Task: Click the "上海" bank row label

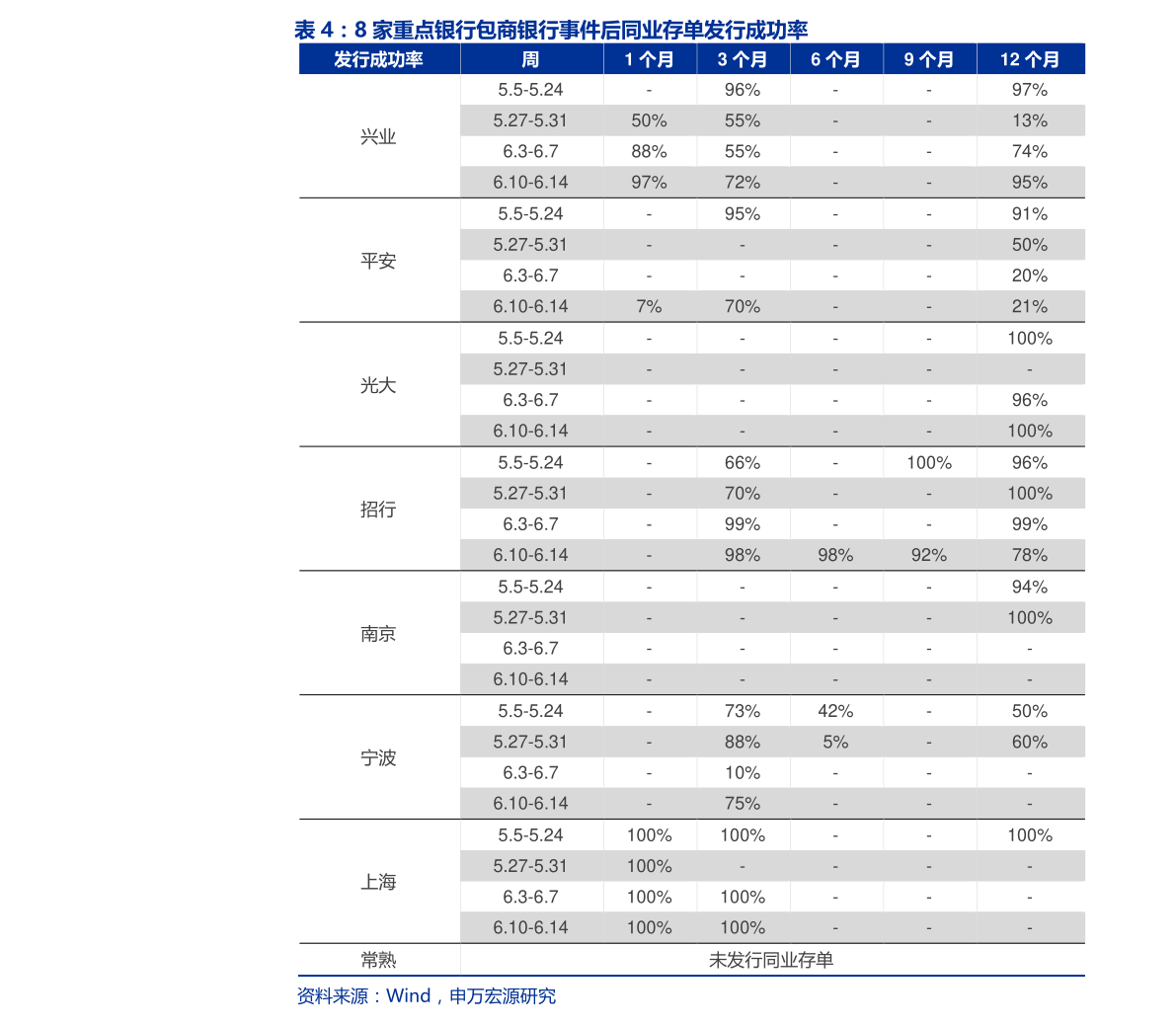Action: (x=378, y=882)
